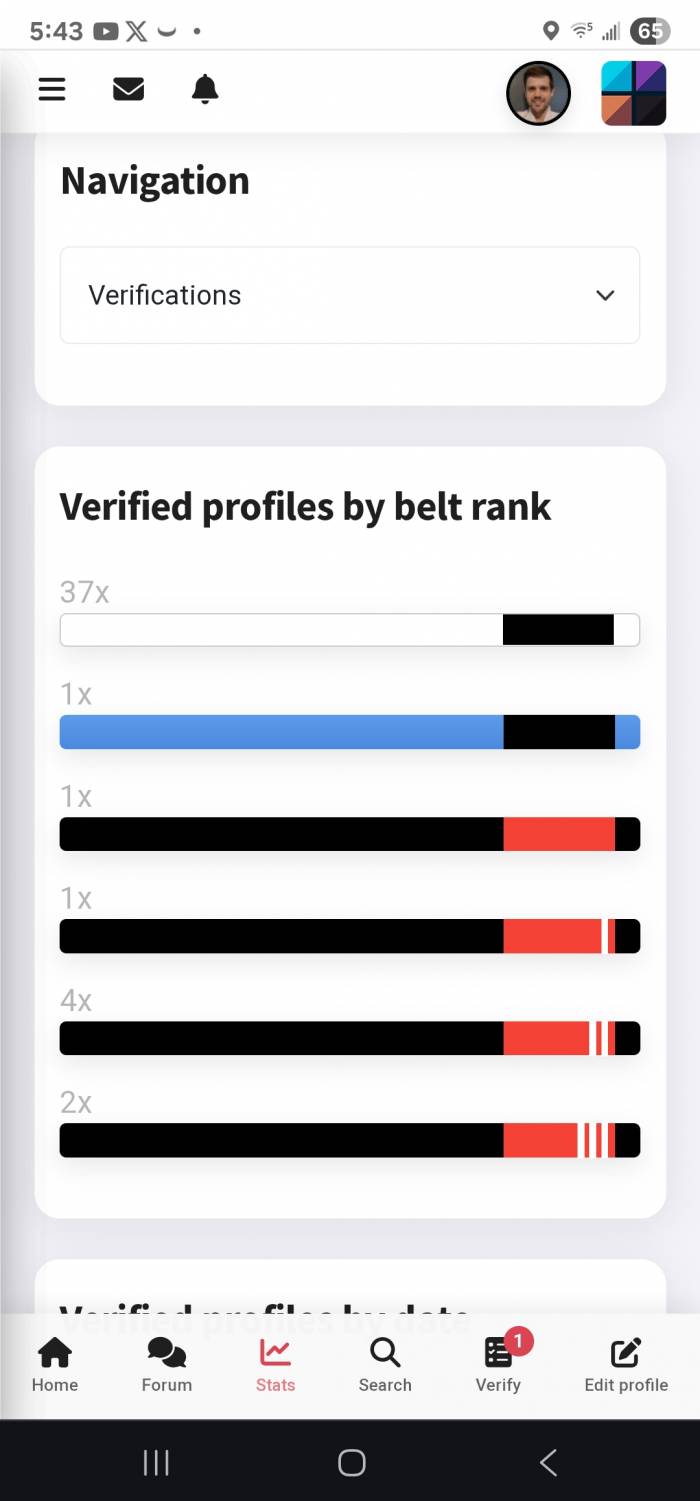Tap the Android back button

tap(548, 1463)
